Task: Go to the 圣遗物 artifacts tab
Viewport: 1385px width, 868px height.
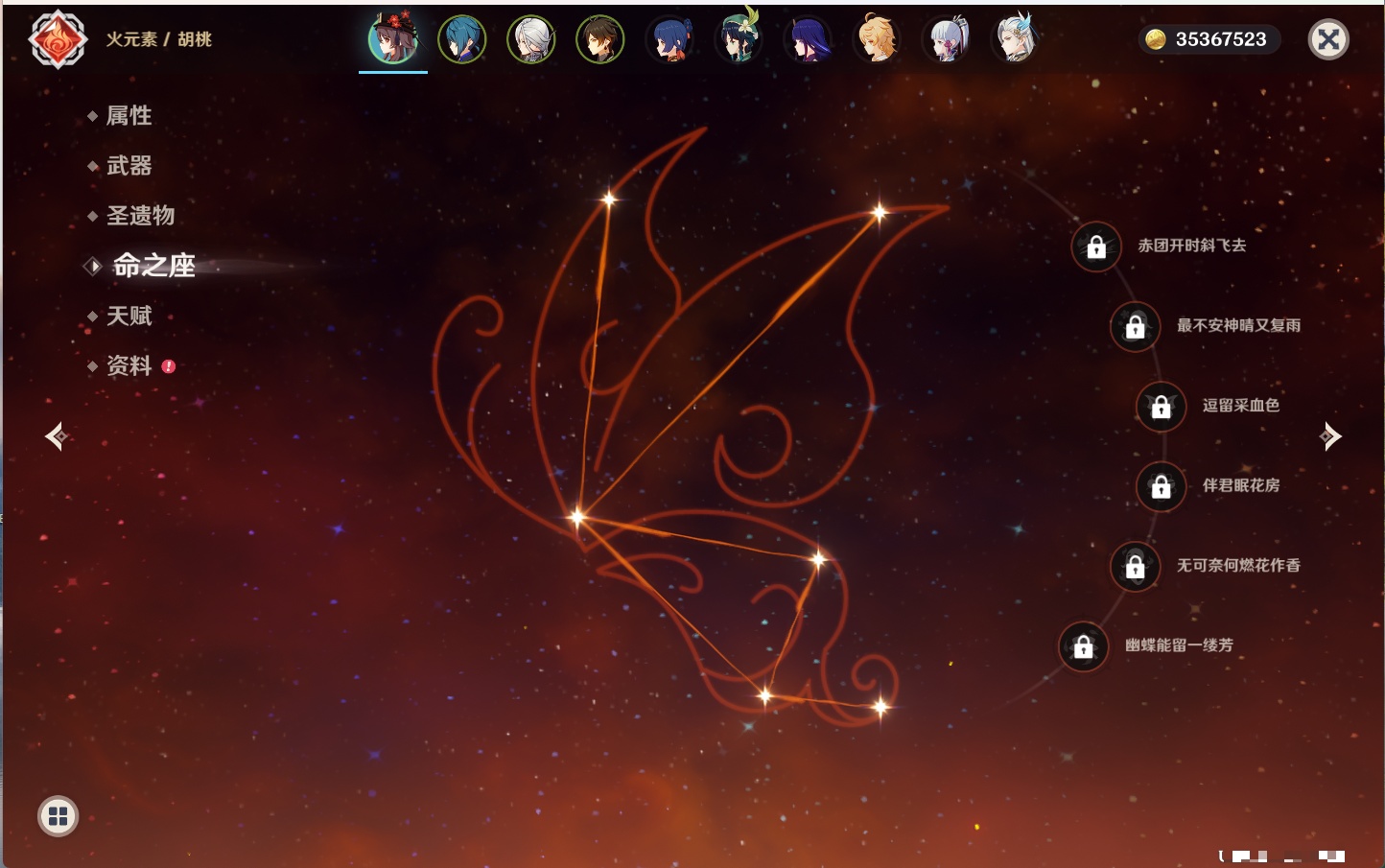Action: point(140,216)
